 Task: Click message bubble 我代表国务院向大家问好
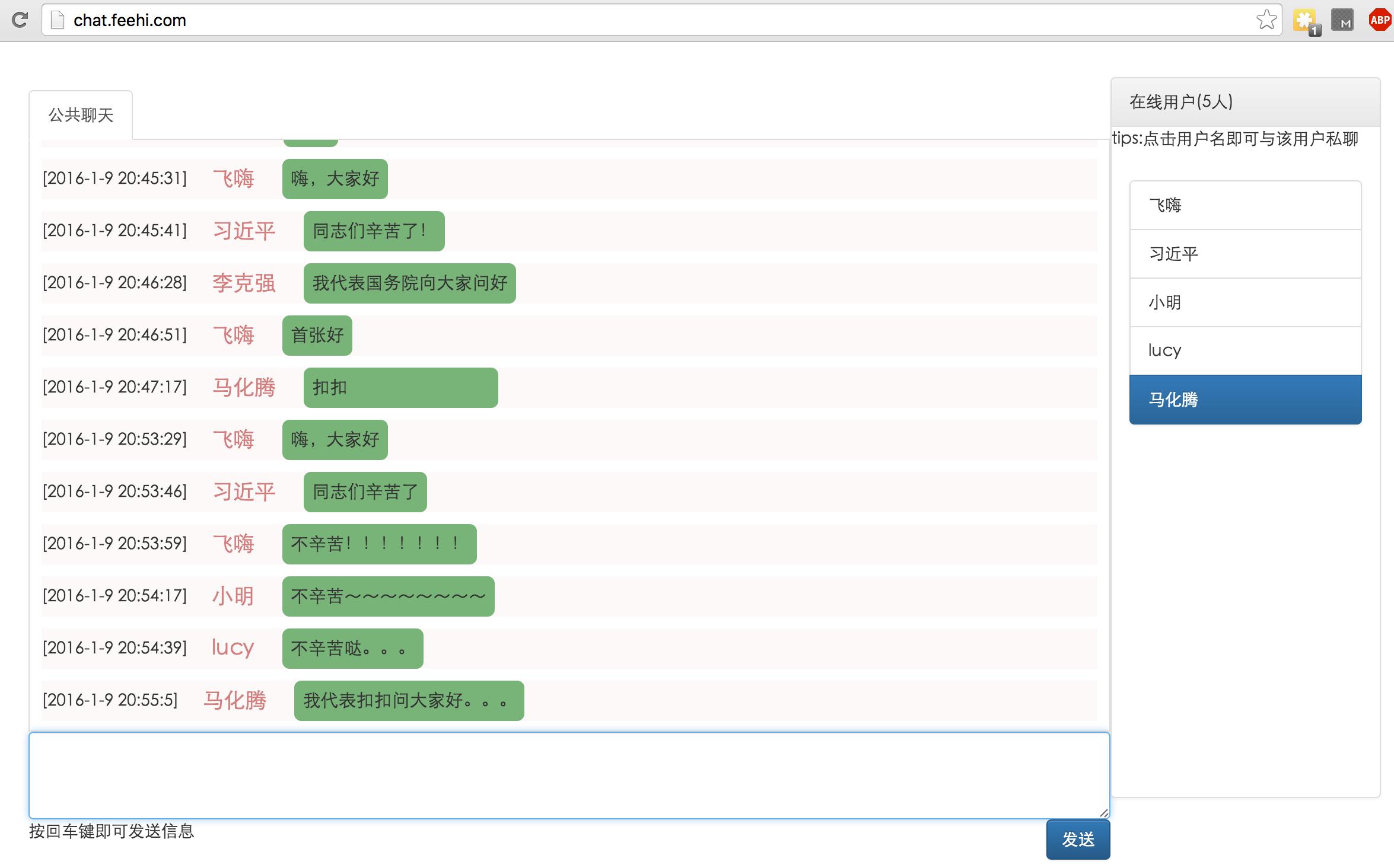pos(409,283)
